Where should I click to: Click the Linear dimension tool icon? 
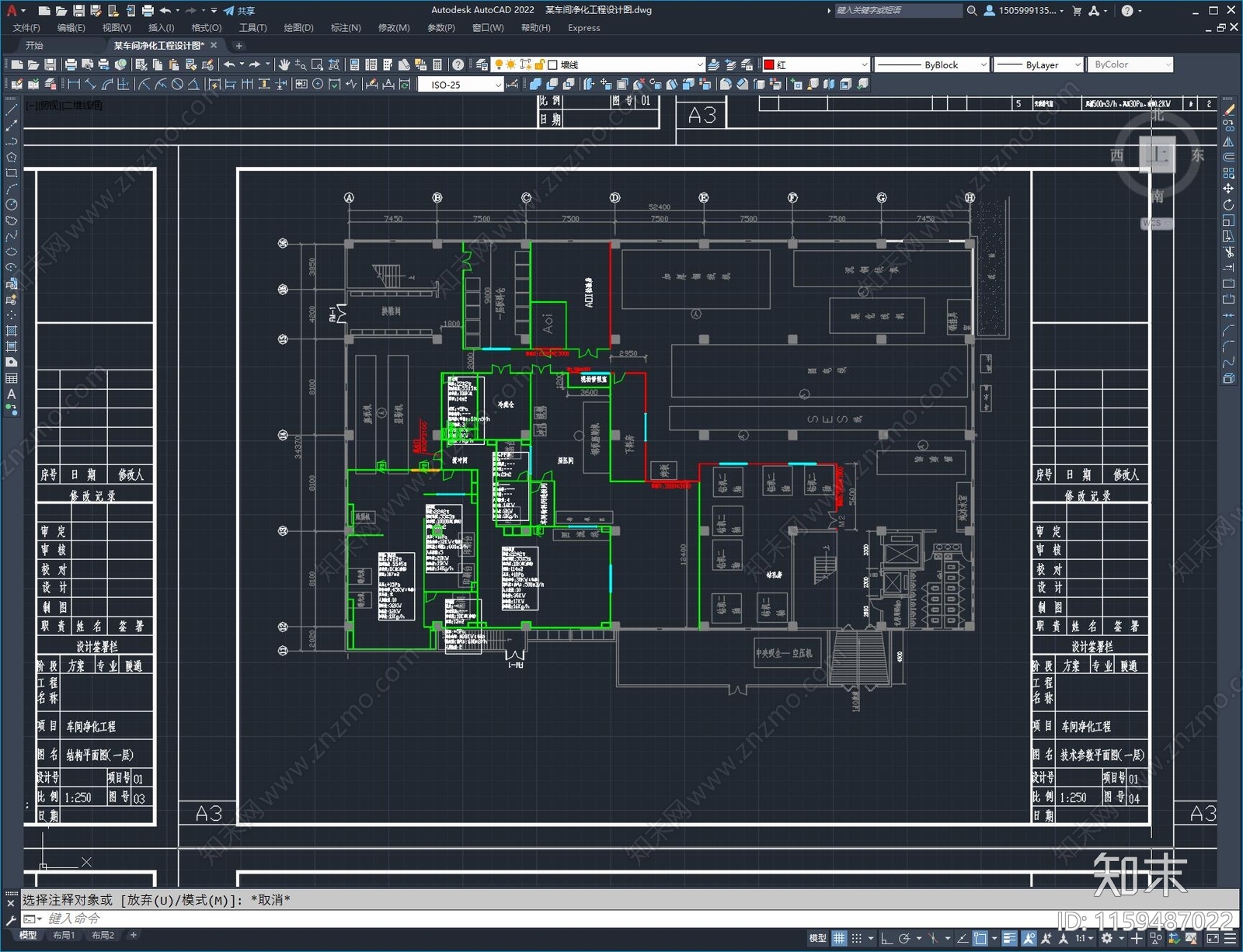tap(74, 84)
